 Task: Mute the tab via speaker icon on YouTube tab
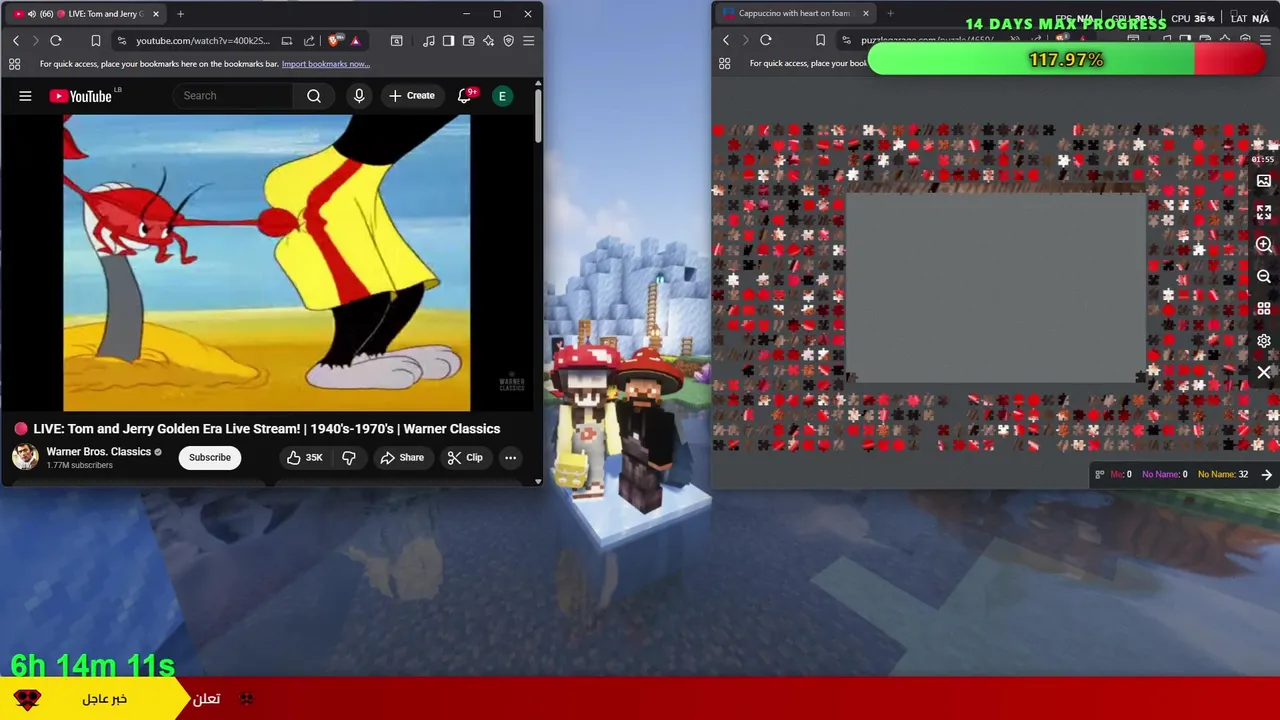32,14
